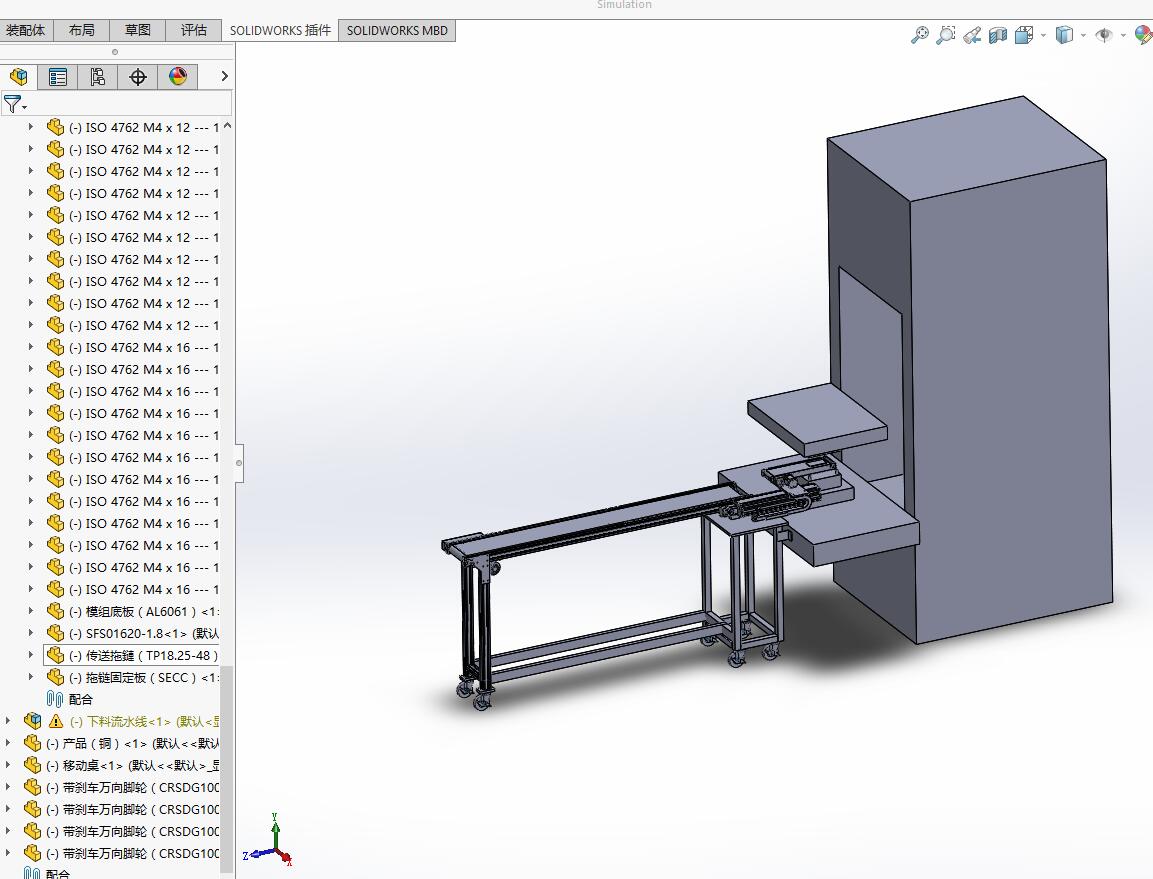
Task: Open the DisplayManager color-sphere tab
Action: coord(177,76)
